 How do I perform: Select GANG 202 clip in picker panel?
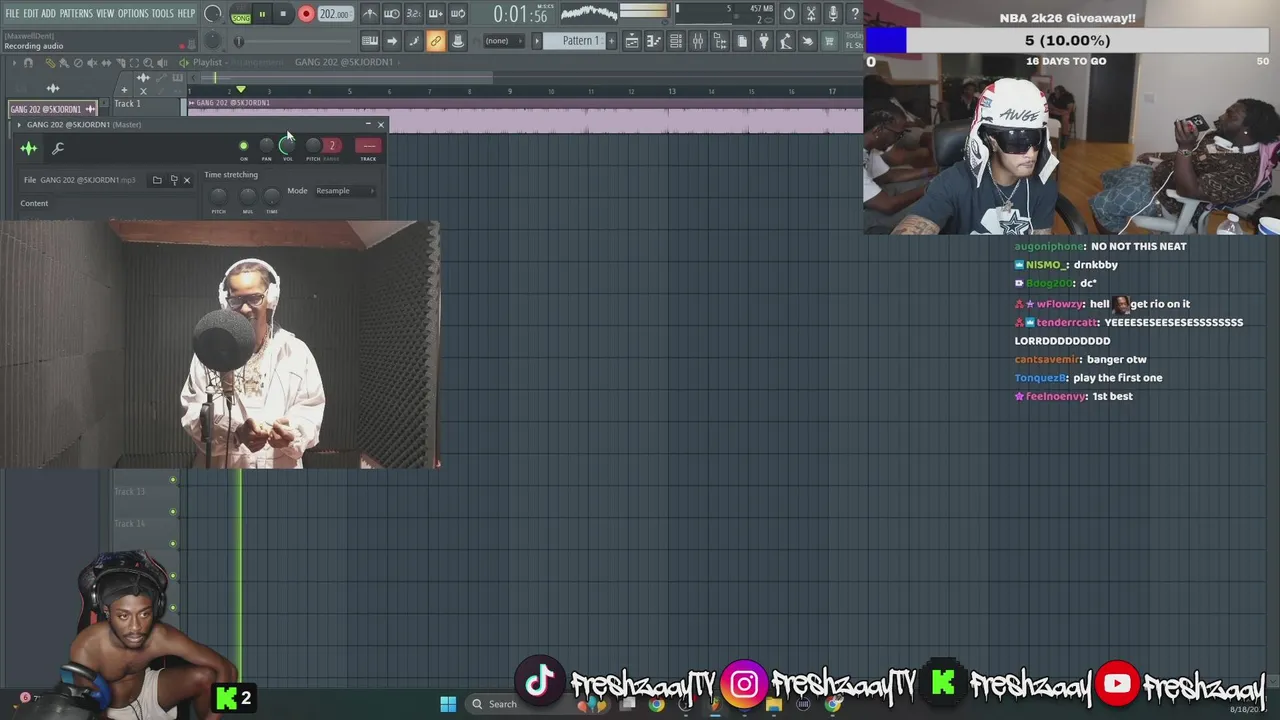[x=53, y=109]
